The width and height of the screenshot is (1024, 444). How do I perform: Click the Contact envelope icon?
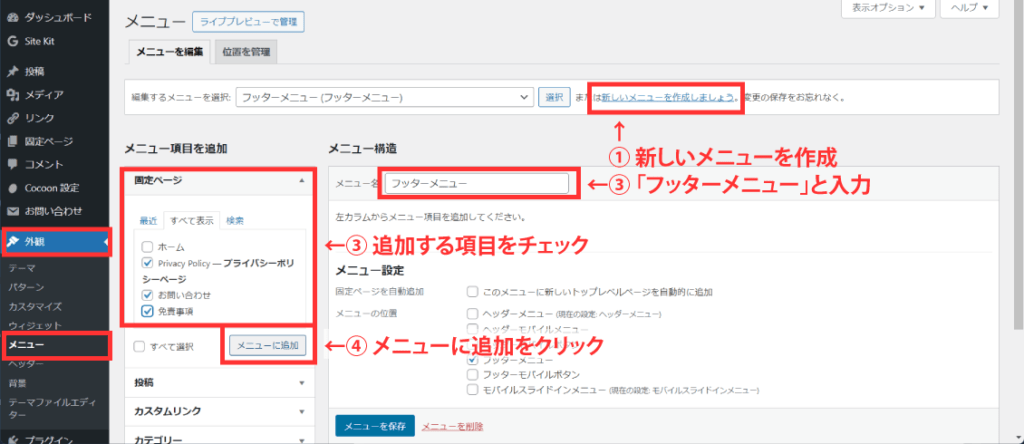click(x=12, y=211)
